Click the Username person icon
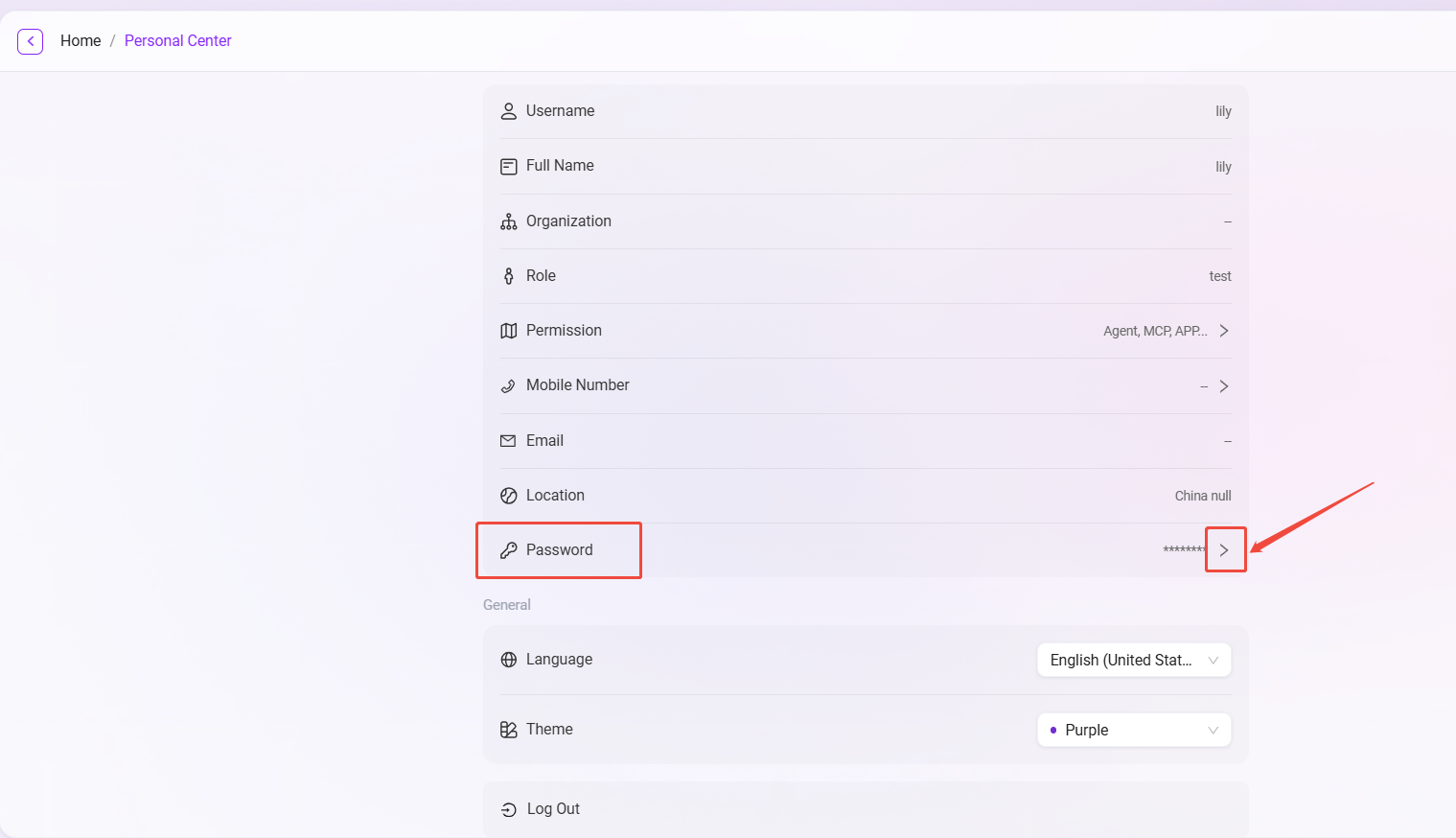1456x838 pixels. tap(509, 111)
